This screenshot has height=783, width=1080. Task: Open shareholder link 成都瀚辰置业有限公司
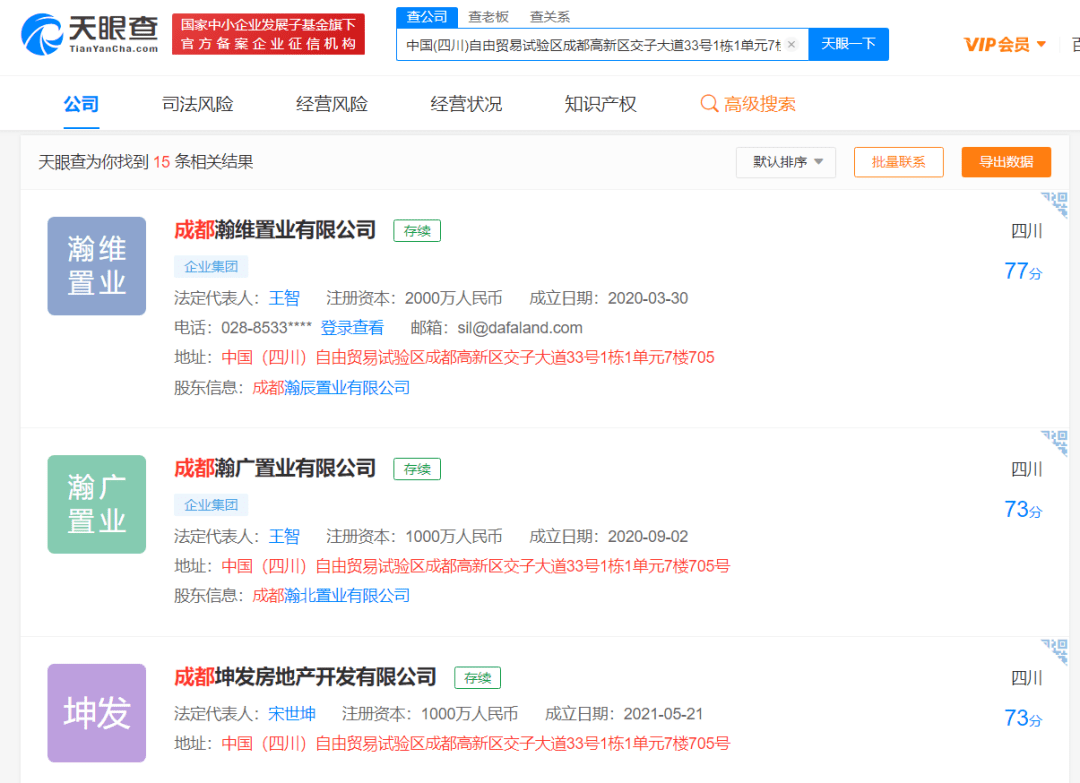(x=331, y=388)
